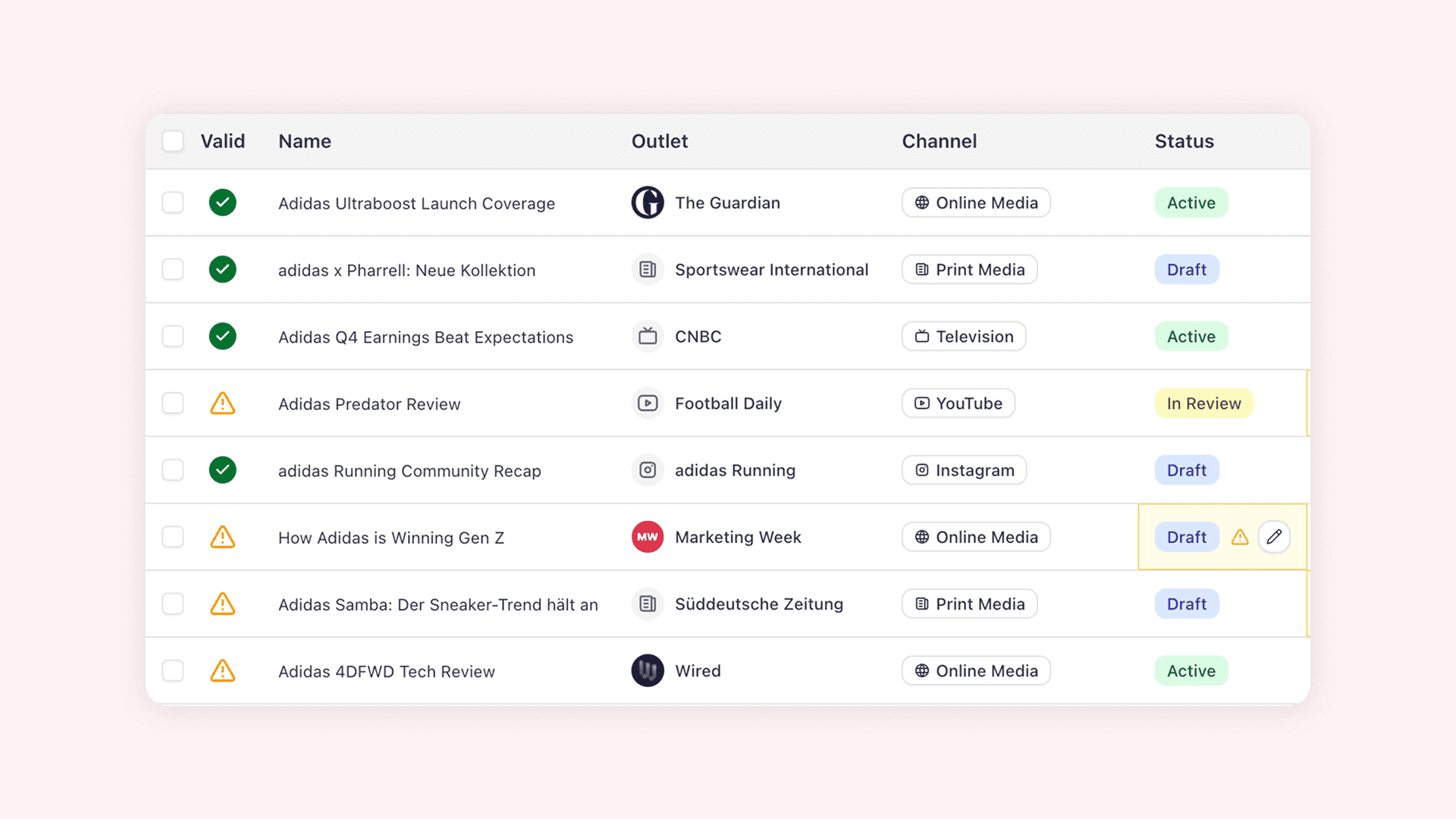Tick the adidas x Pharrell row checkbox
This screenshot has height=819, width=1456.
(173, 269)
